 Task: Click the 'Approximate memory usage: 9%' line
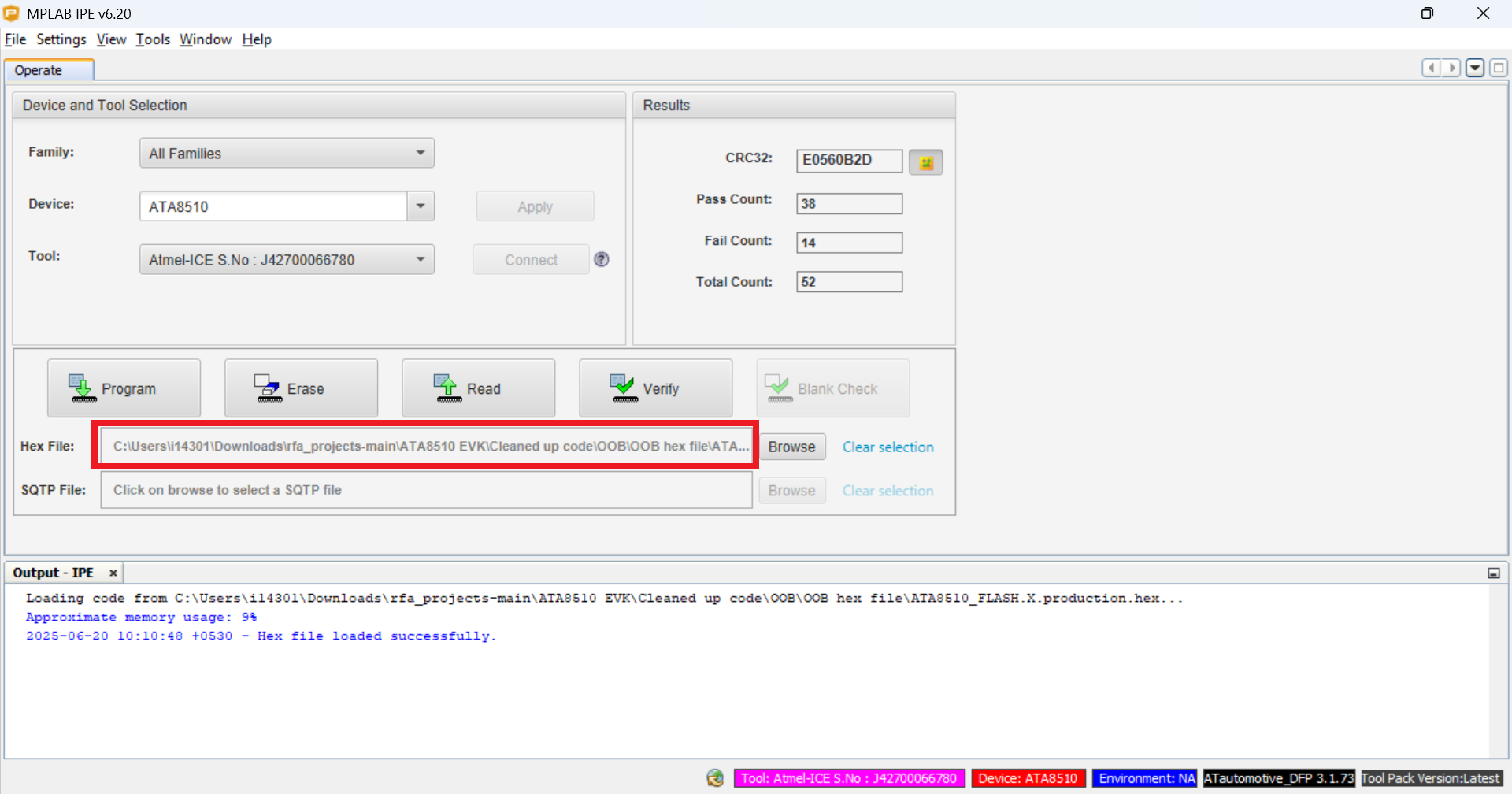click(142, 618)
